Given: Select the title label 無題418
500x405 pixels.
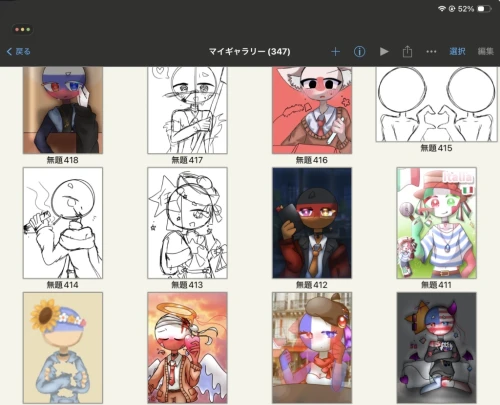Looking at the screenshot, I should pyautogui.click(x=63, y=160).
